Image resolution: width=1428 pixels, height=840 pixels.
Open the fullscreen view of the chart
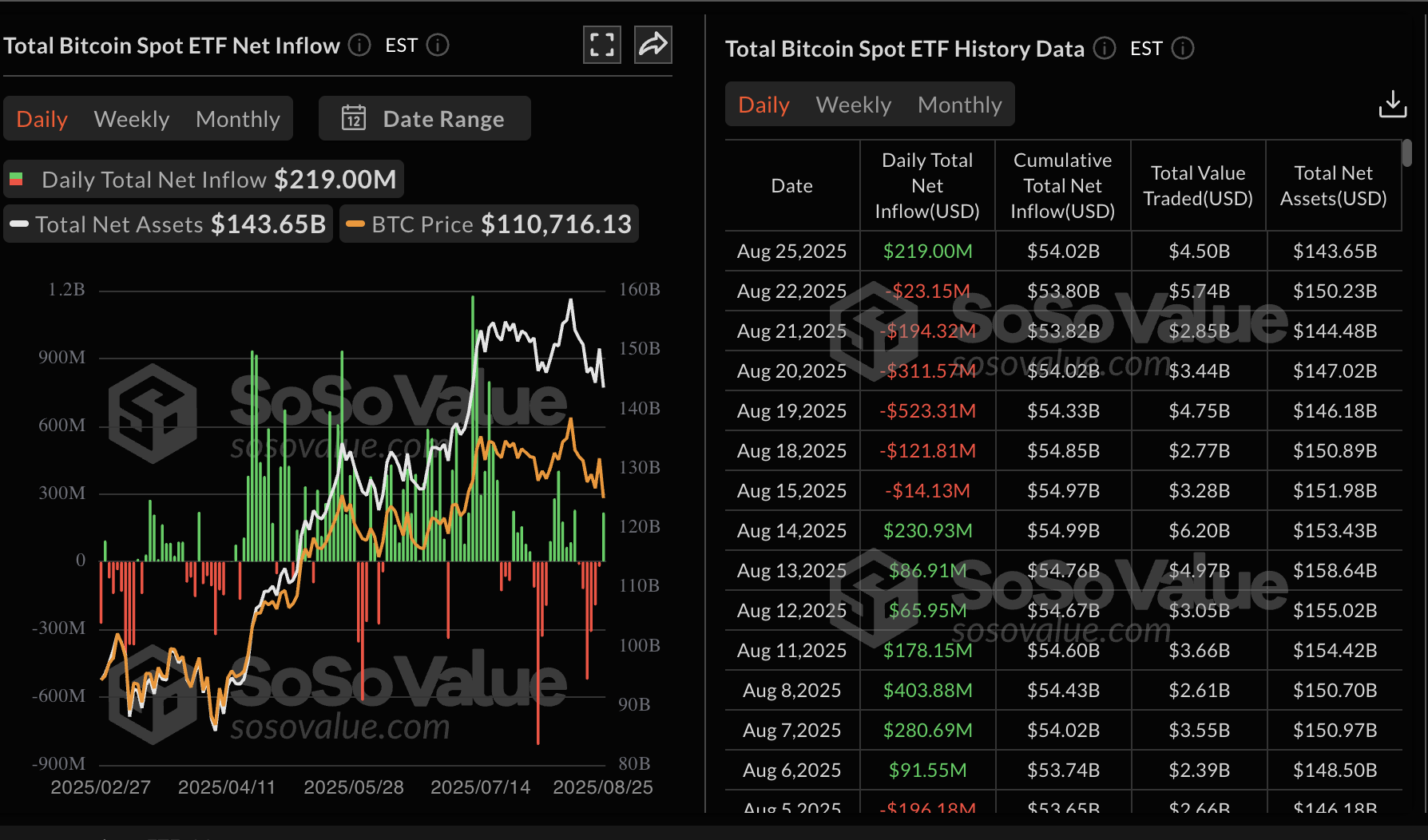click(601, 46)
